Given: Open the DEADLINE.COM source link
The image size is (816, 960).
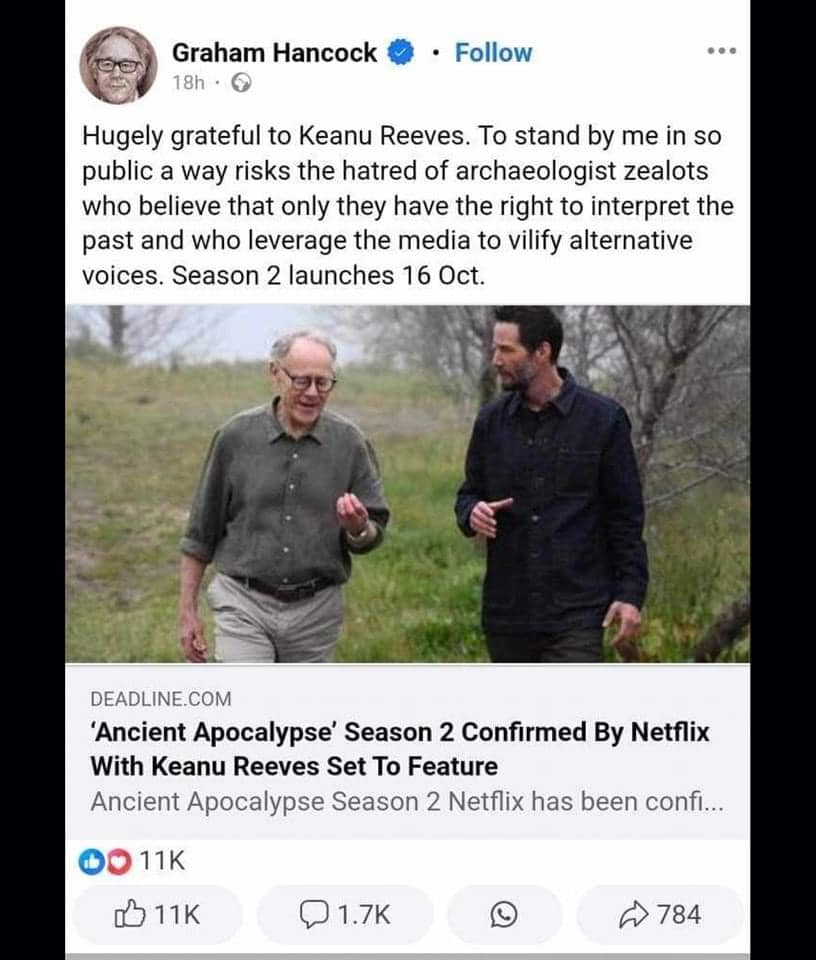Looking at the screenshot, I should tap(160, 699).
